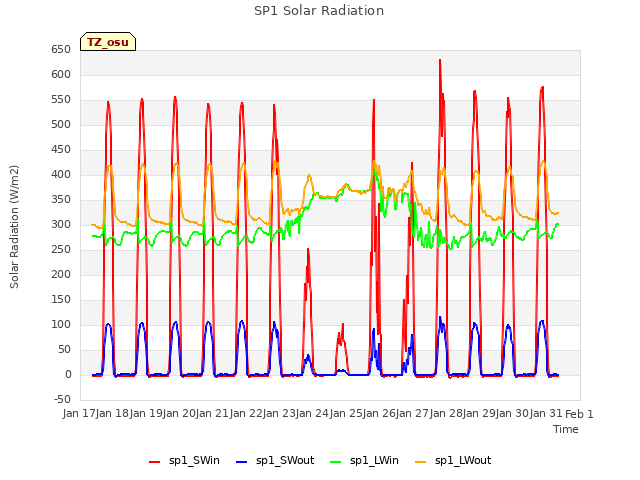Click the red sp1_SWin legend marker
Image resolution: width=640 pixels, height=480 pixels.
155,462
